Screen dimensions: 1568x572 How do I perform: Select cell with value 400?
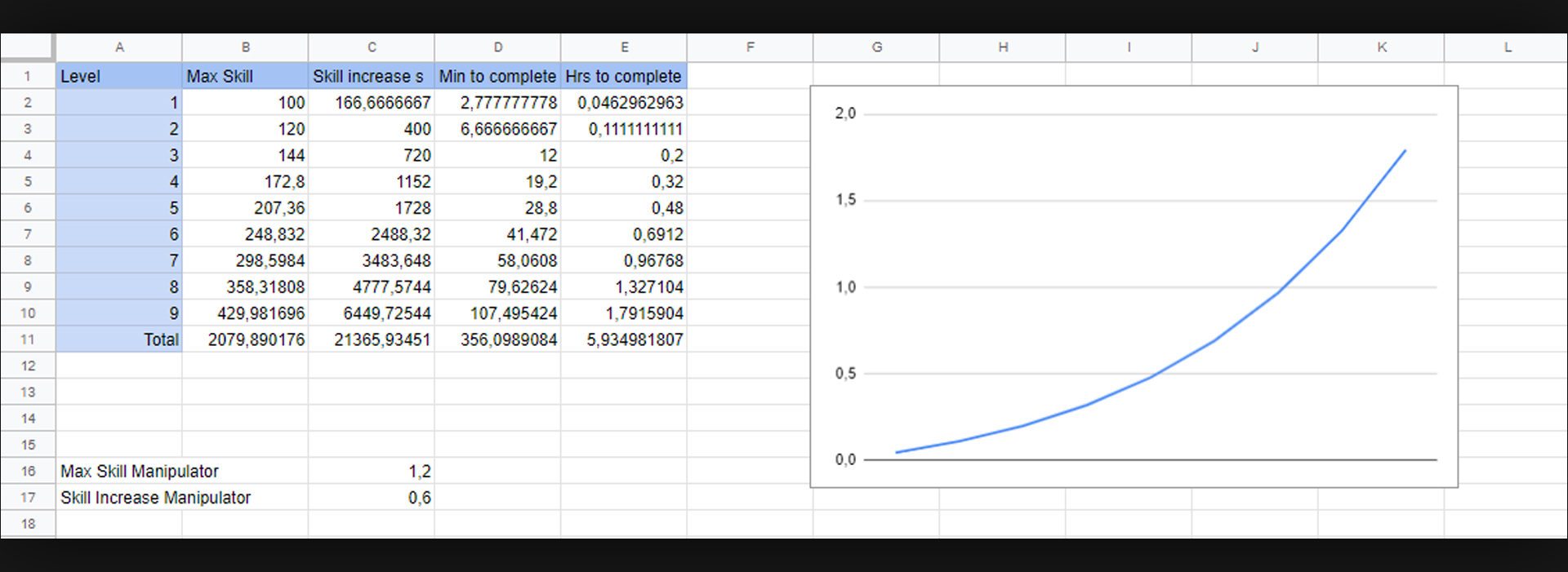pos(372,129)
